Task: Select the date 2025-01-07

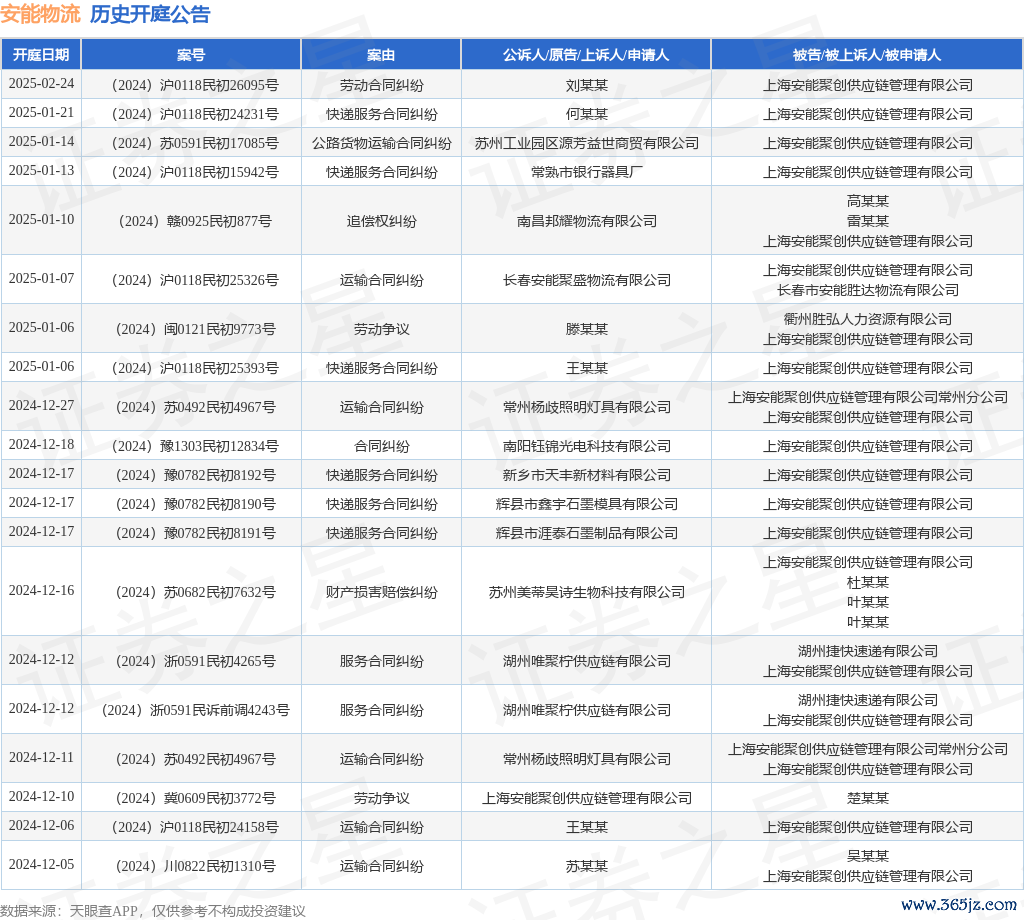Action: click(x=41, y=279)
